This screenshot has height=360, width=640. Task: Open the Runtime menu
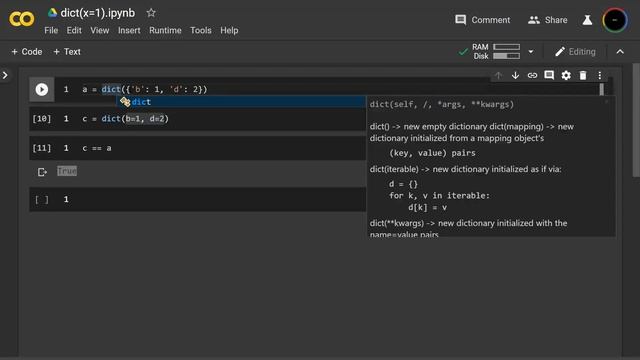coord(165,30)
